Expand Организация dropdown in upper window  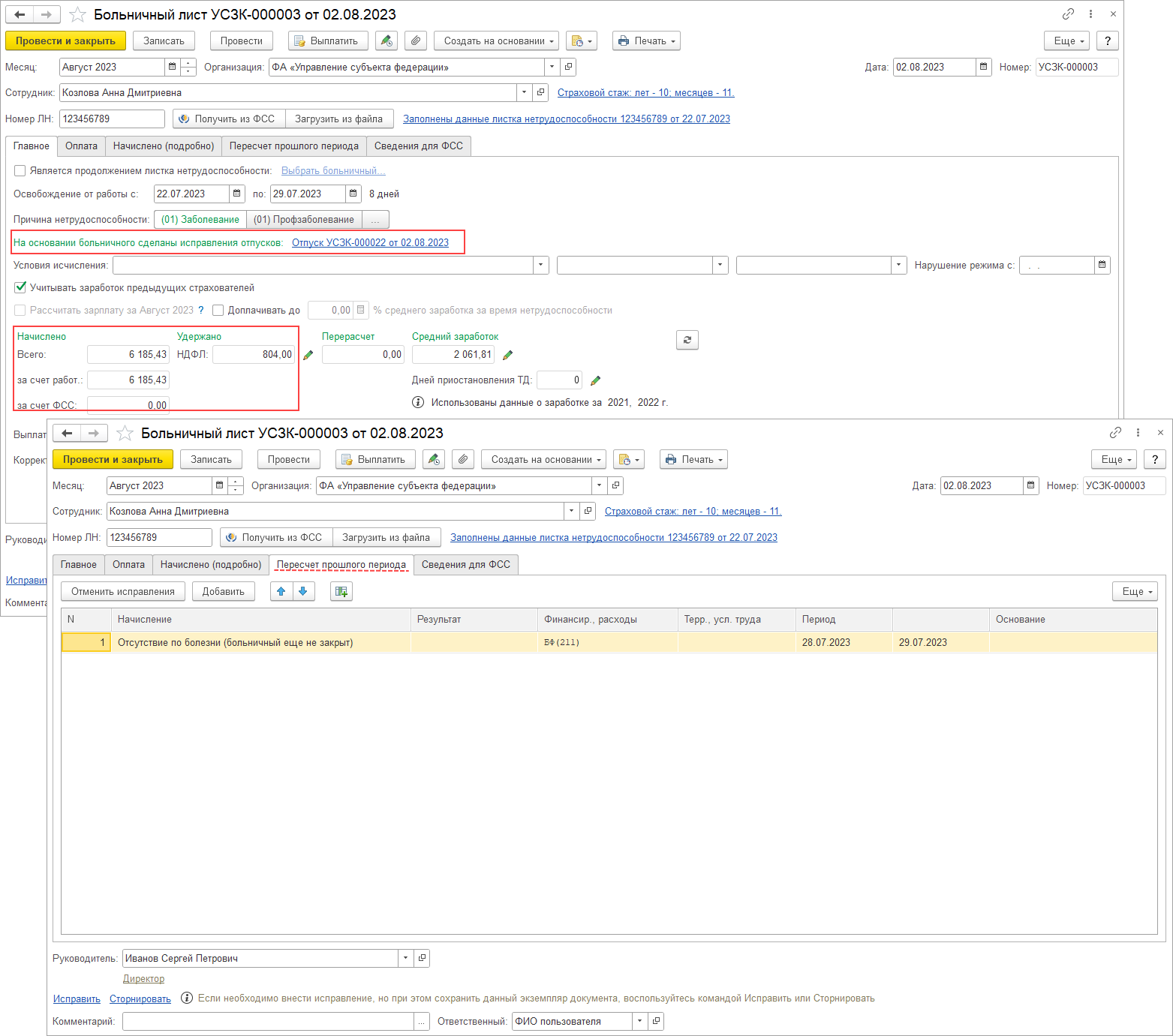pyautogui.click(x=552, y=67)
